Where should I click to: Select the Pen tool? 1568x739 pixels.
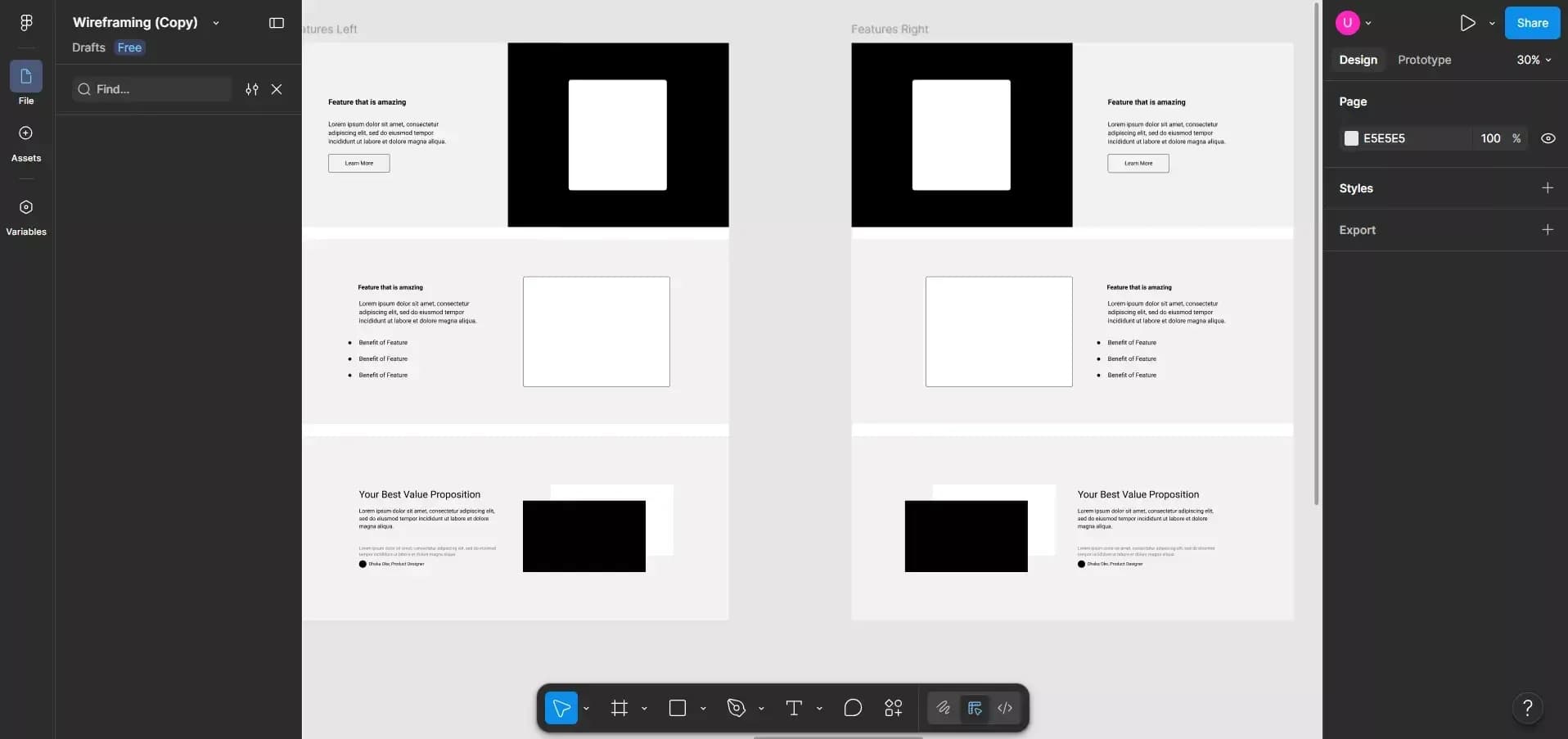[736, 708]
